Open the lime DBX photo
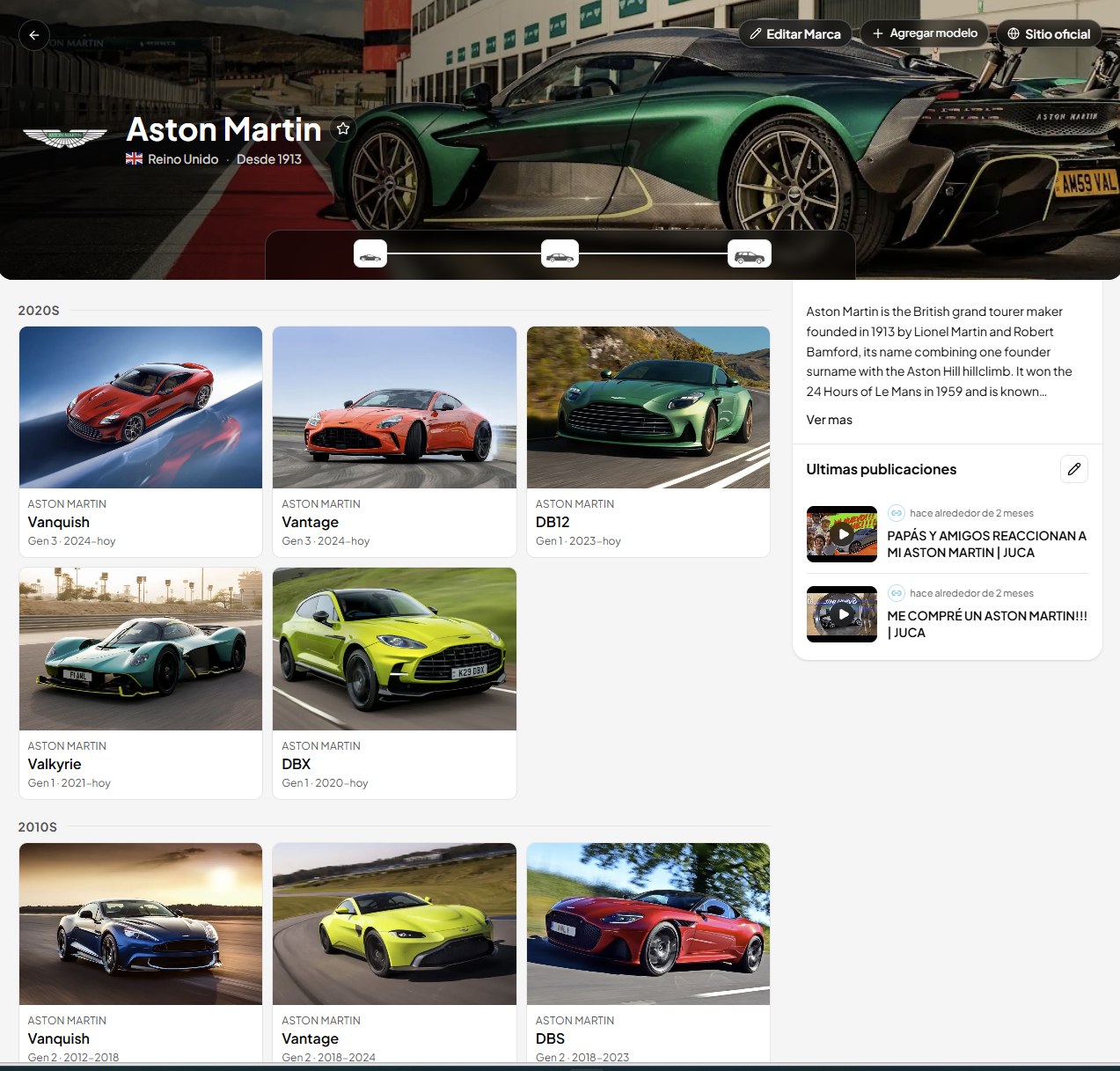The height and width of the screenshot is (1071, 1120). click(x=394, y=649)
